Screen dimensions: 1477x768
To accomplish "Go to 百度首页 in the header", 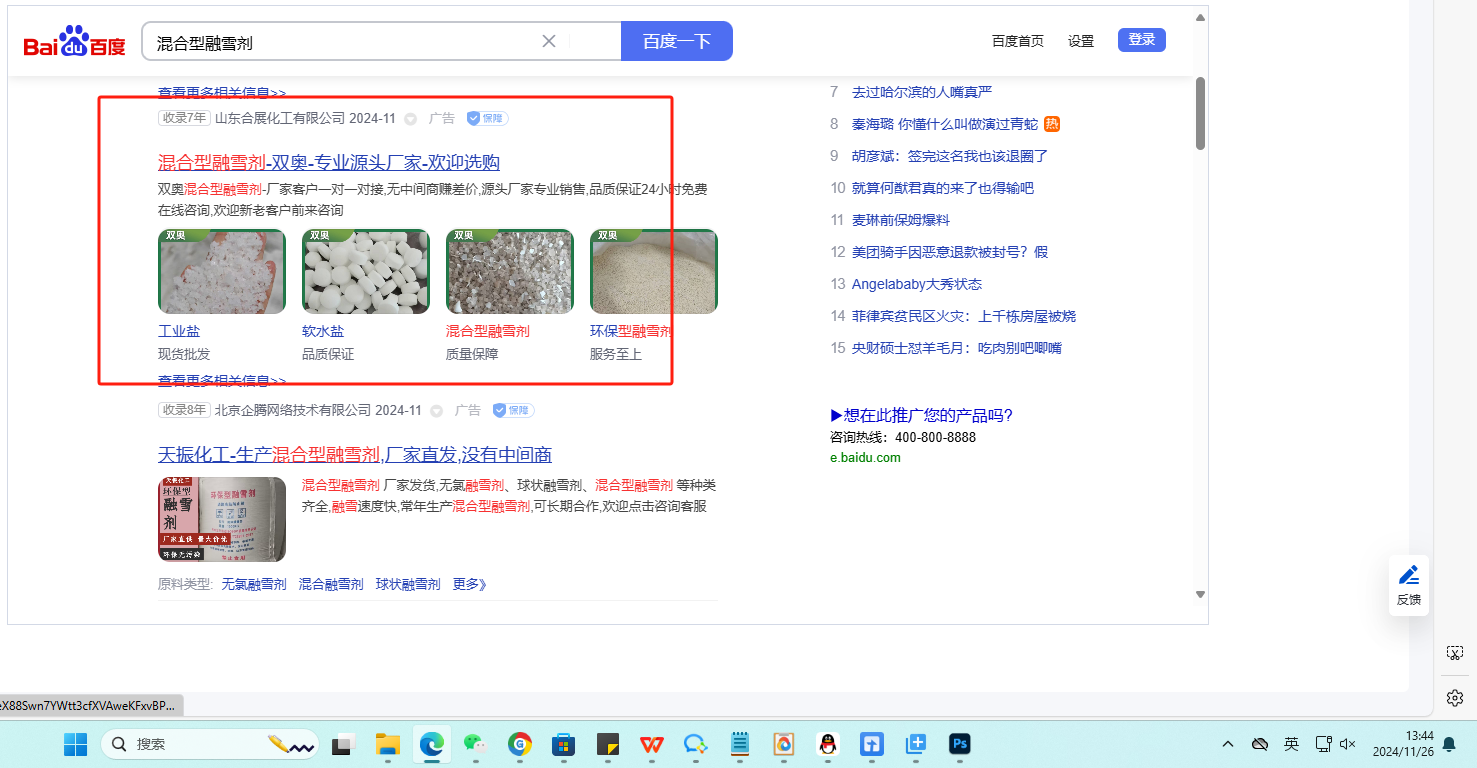I will 1017,41.
